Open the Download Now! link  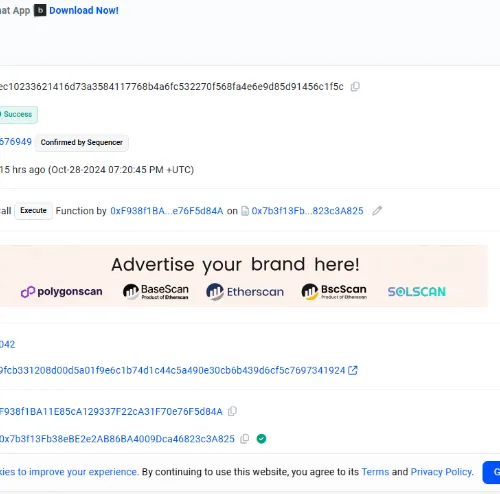84,11
